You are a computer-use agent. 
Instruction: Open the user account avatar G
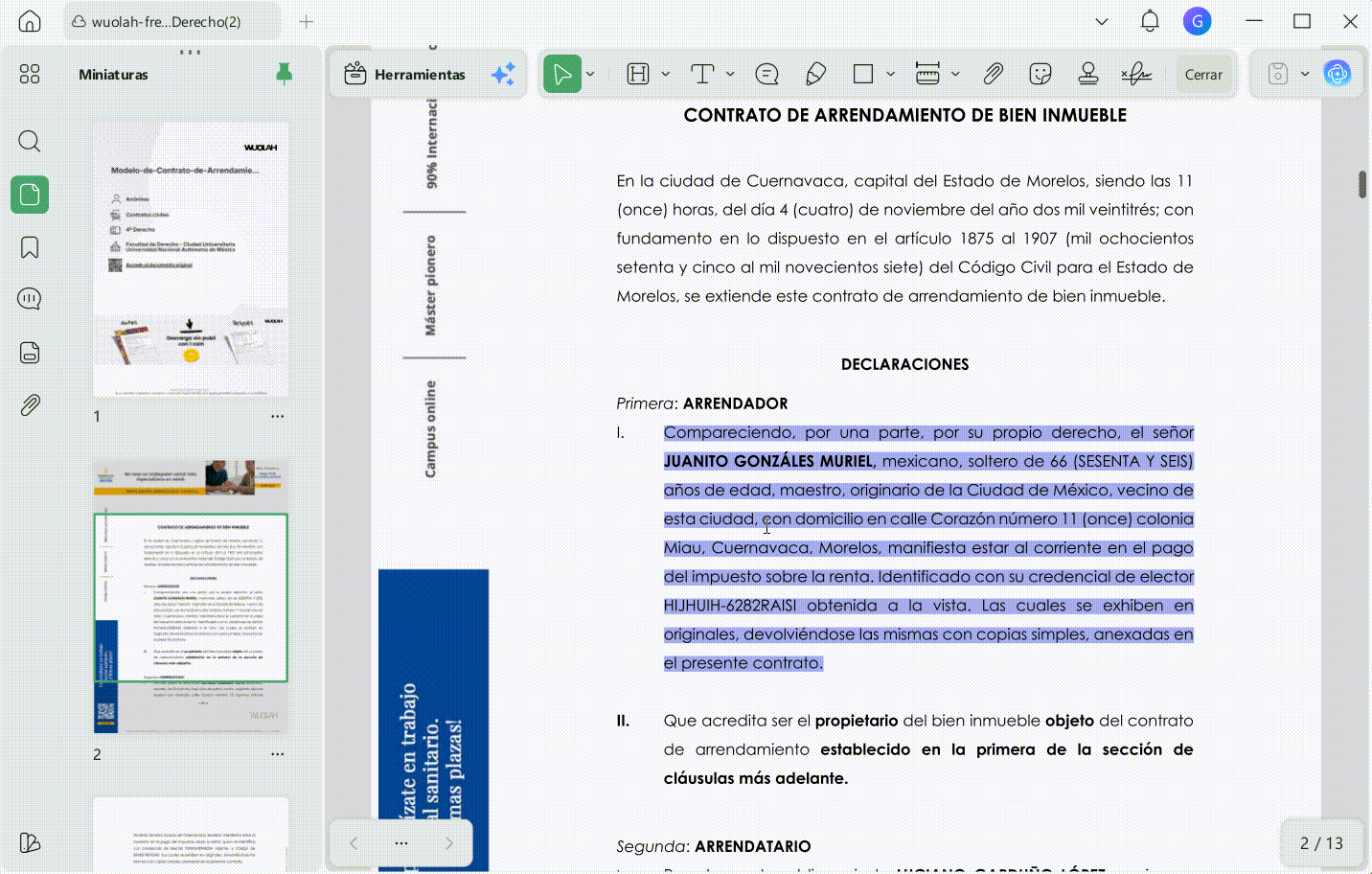1197,21
